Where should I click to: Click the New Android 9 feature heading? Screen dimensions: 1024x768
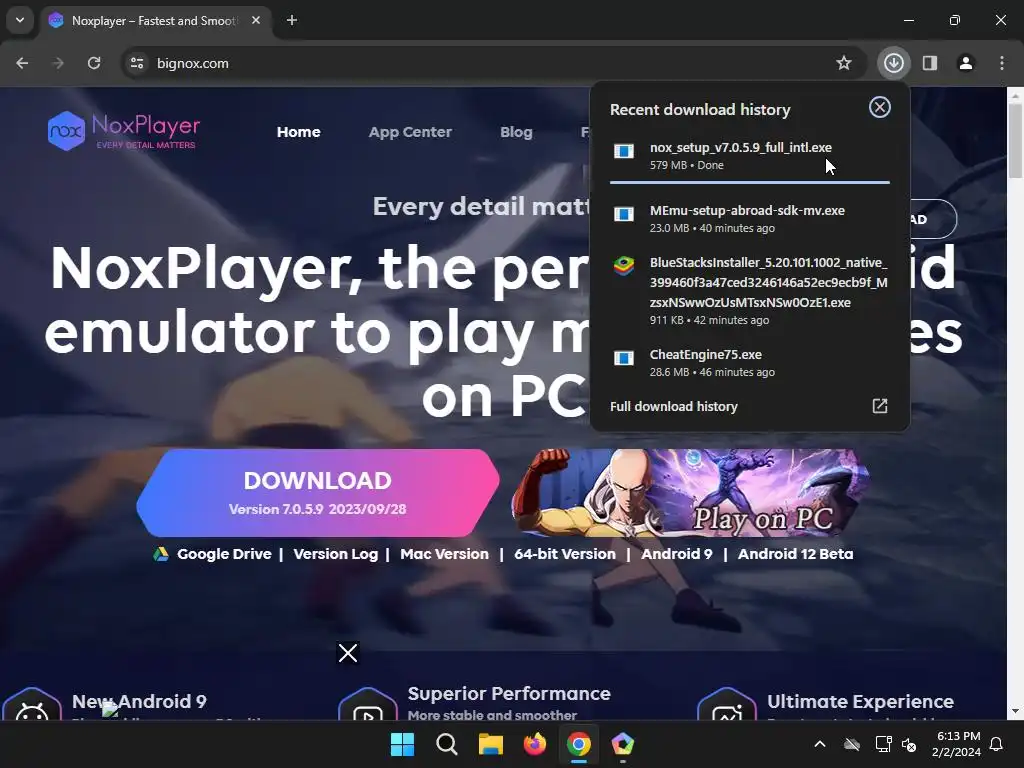coord(139,701)
